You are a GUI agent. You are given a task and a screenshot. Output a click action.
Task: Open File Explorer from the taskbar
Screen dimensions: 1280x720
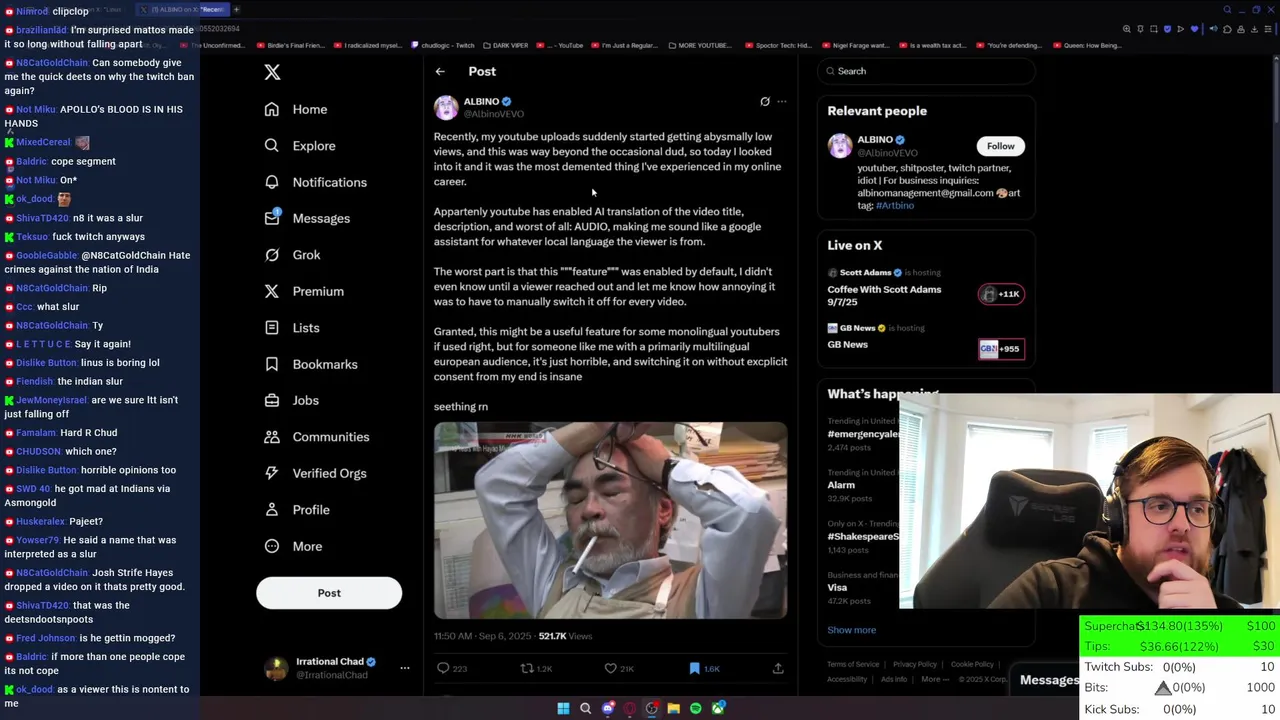tap(673, 708)
